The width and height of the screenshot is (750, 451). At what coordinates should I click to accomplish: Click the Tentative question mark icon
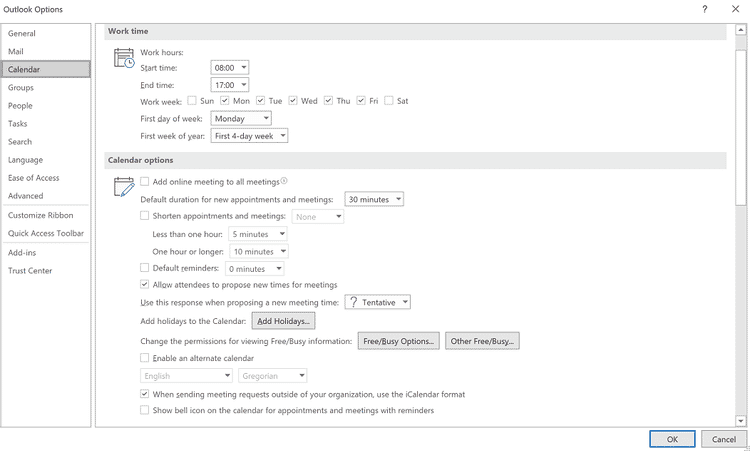coord(353,302)
